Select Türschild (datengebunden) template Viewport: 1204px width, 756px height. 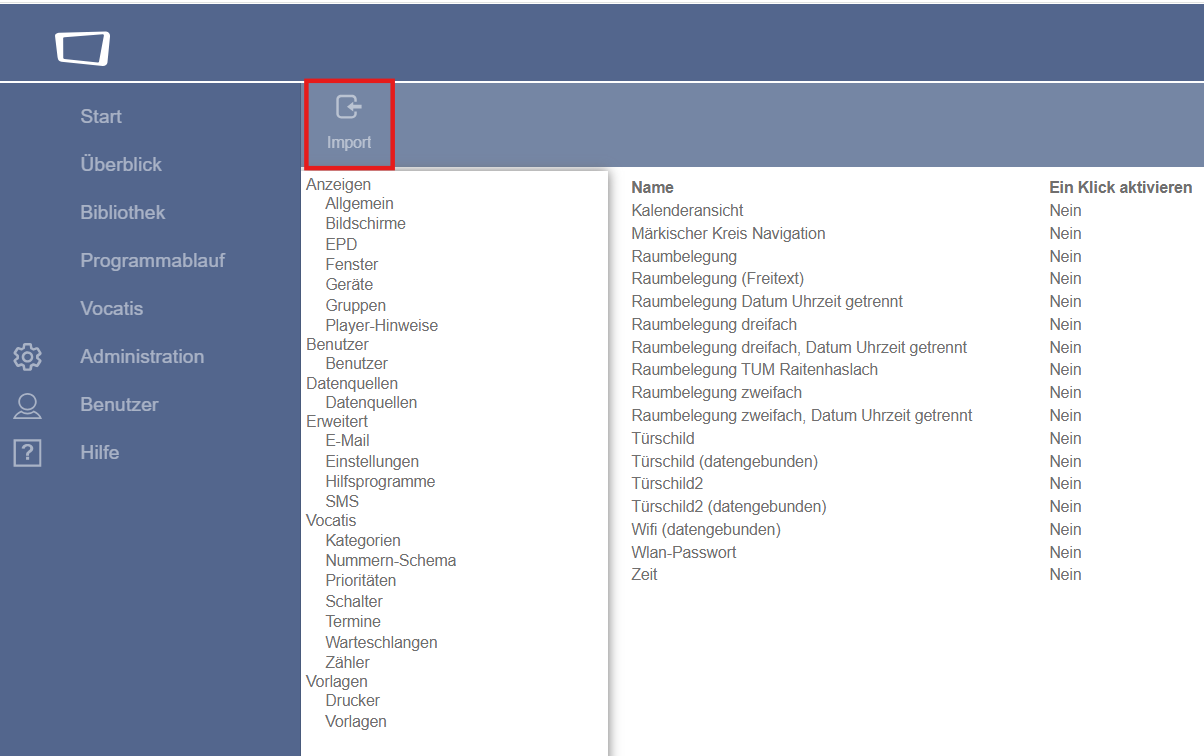point(725,461)
